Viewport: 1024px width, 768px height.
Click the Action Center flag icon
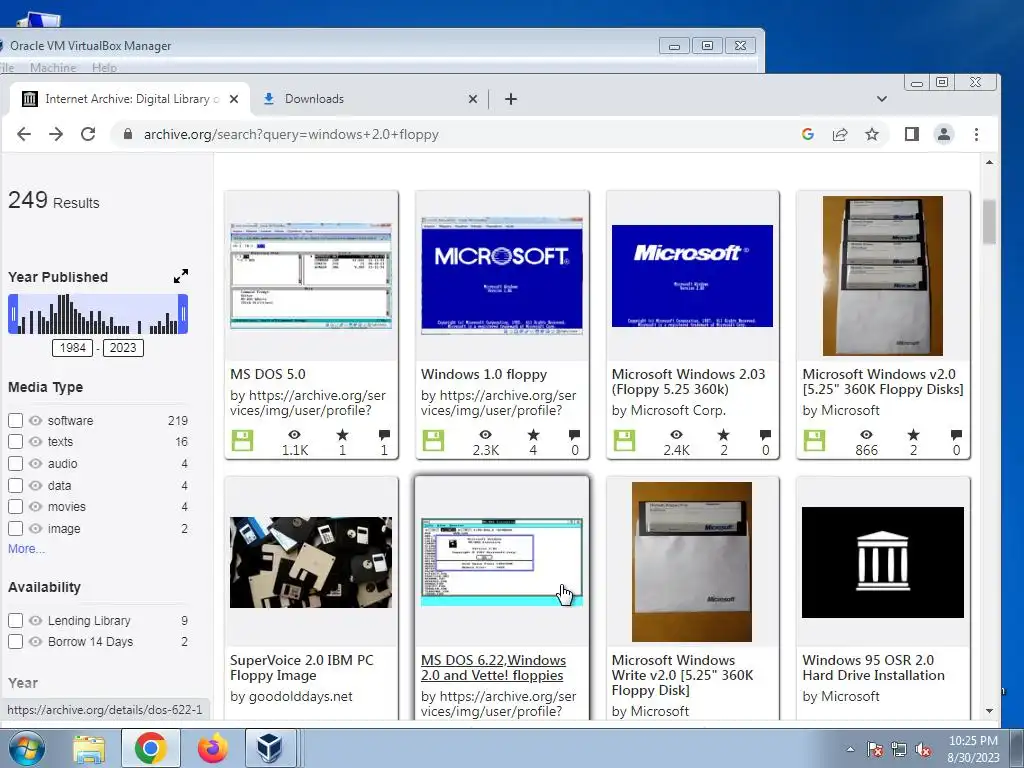(874, 750)
